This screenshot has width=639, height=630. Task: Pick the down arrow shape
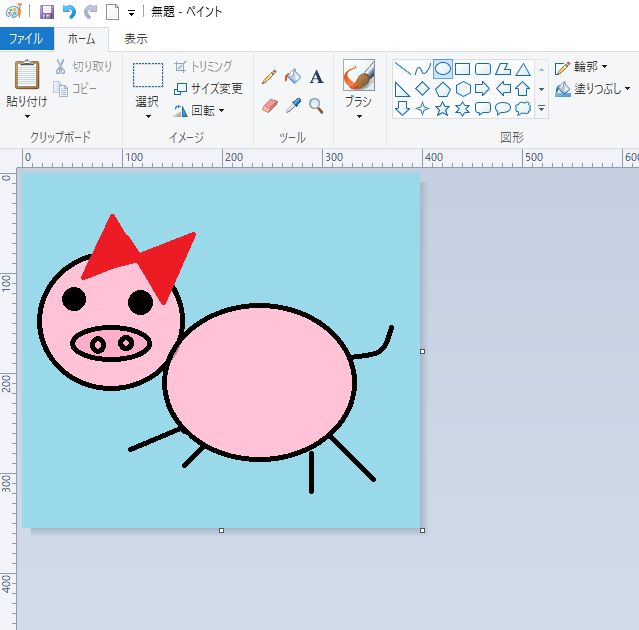(403, 109)
